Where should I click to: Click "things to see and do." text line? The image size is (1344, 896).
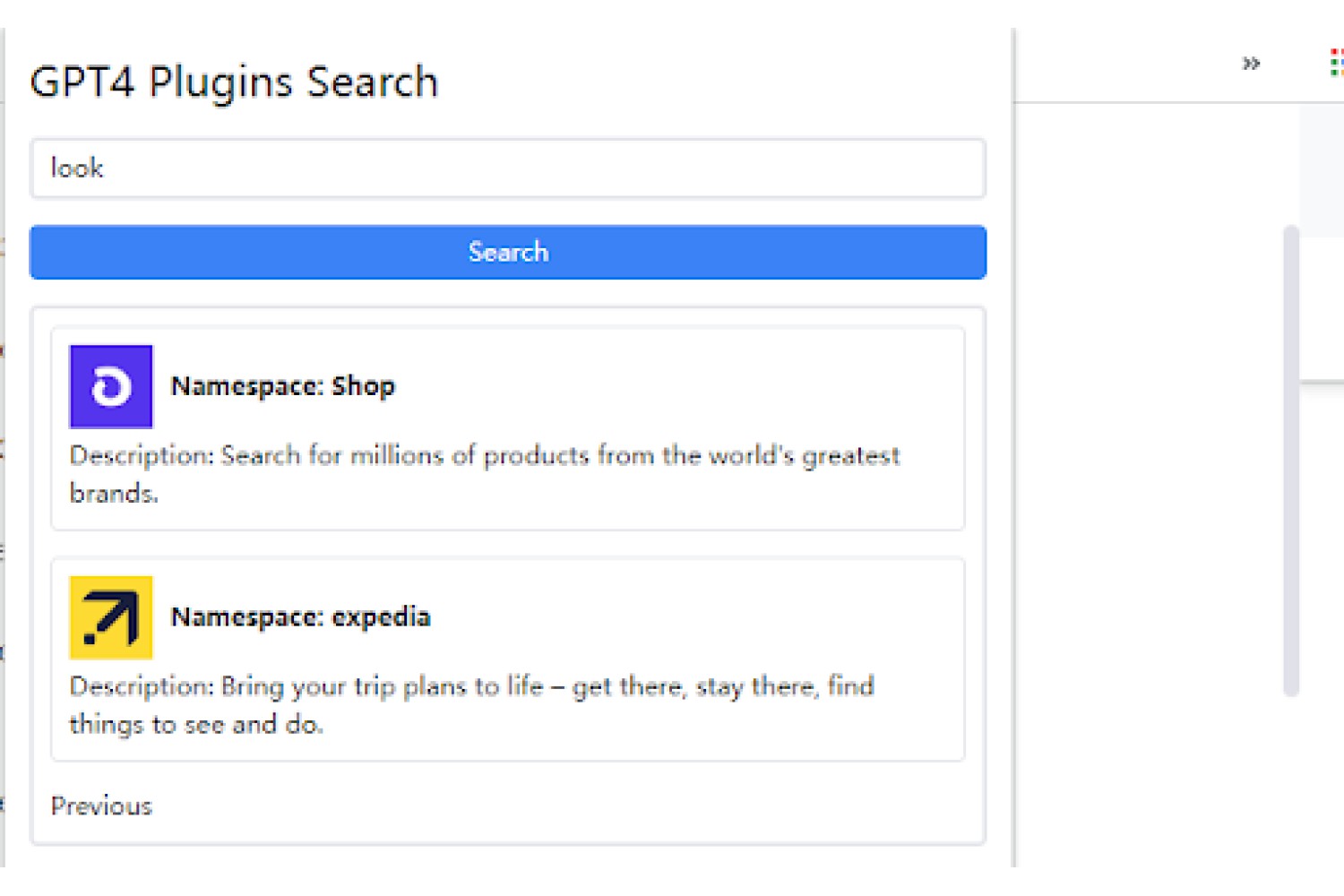[x=196, y=723]
